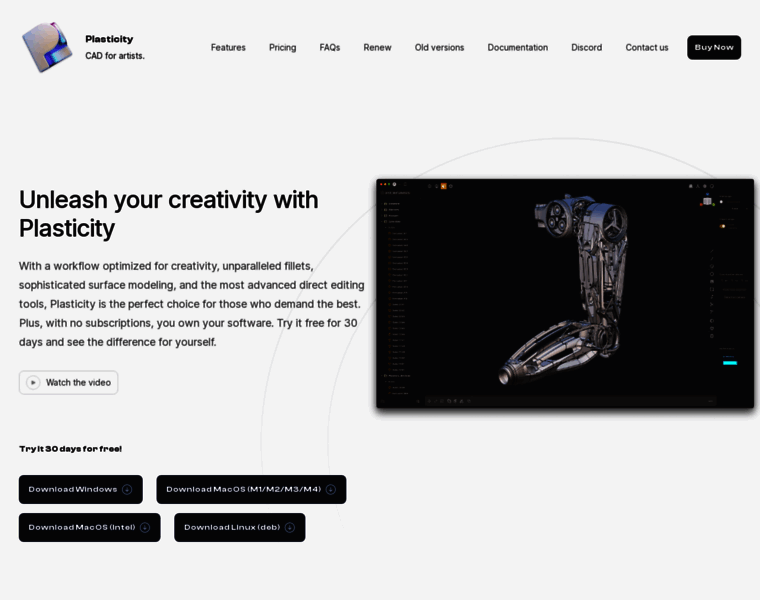The width and height of the screenshot is (760, 600).
Task: Select Renew in the navigation
Action: pos(378,47)
